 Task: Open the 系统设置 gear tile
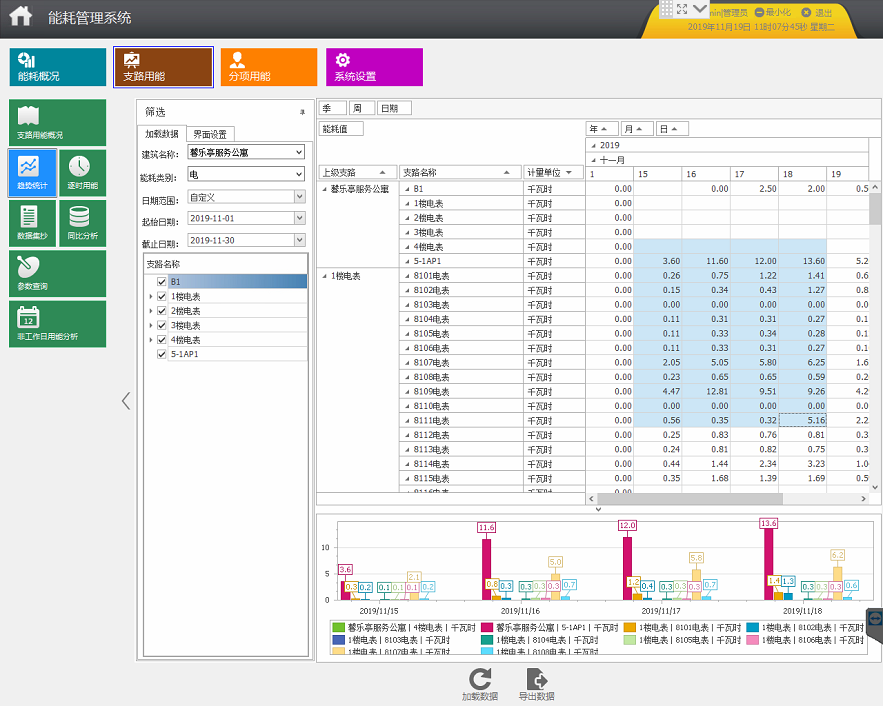pos(374,67)
